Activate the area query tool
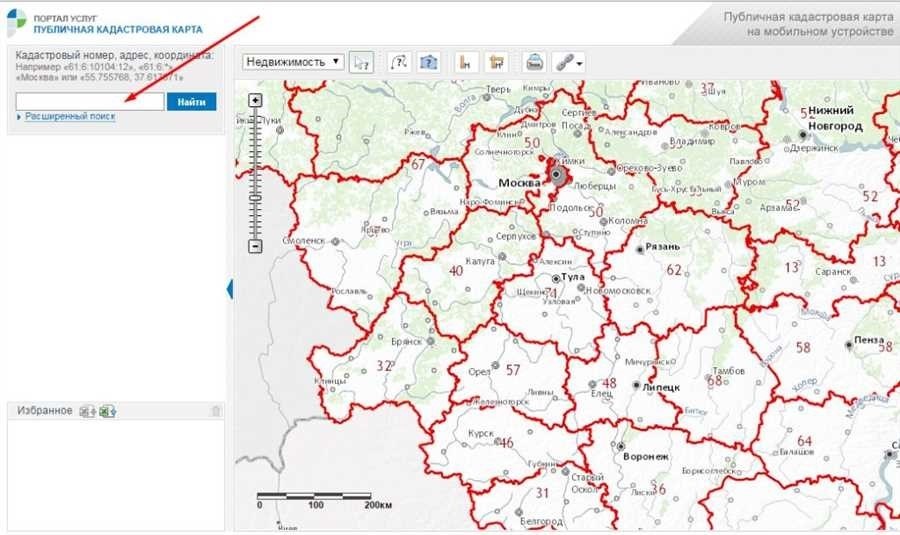The height and width of the screenshot is (535, 900). coord(429,62)
